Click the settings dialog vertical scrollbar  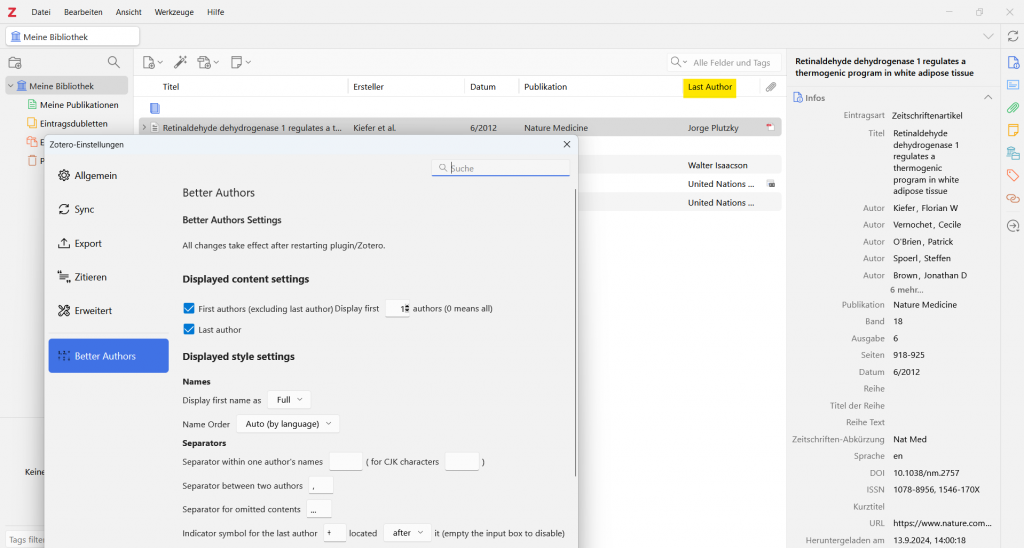click(575, 333)
